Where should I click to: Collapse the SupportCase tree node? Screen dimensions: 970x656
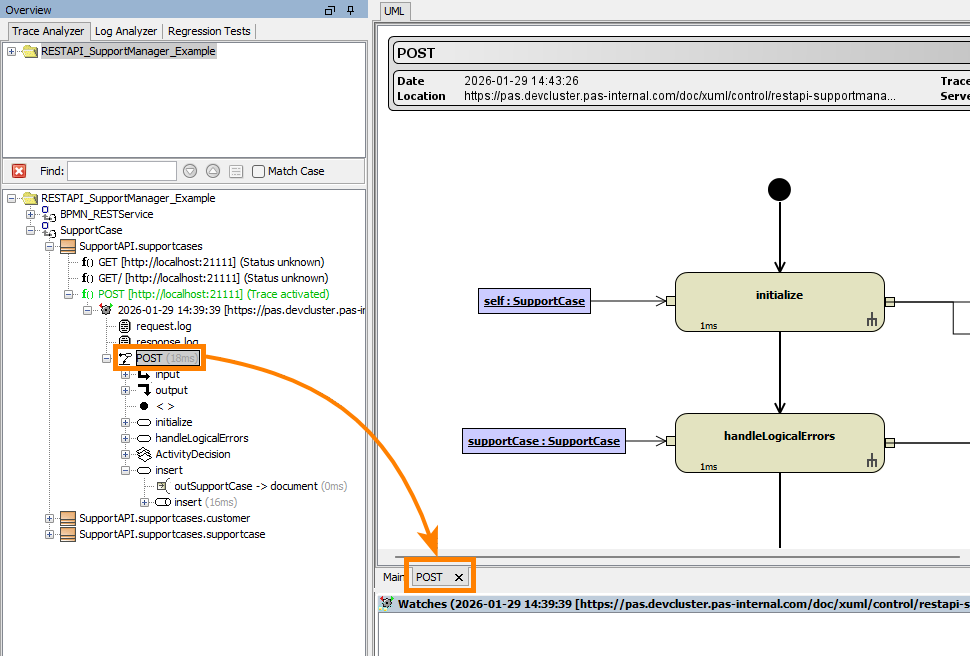31,230
